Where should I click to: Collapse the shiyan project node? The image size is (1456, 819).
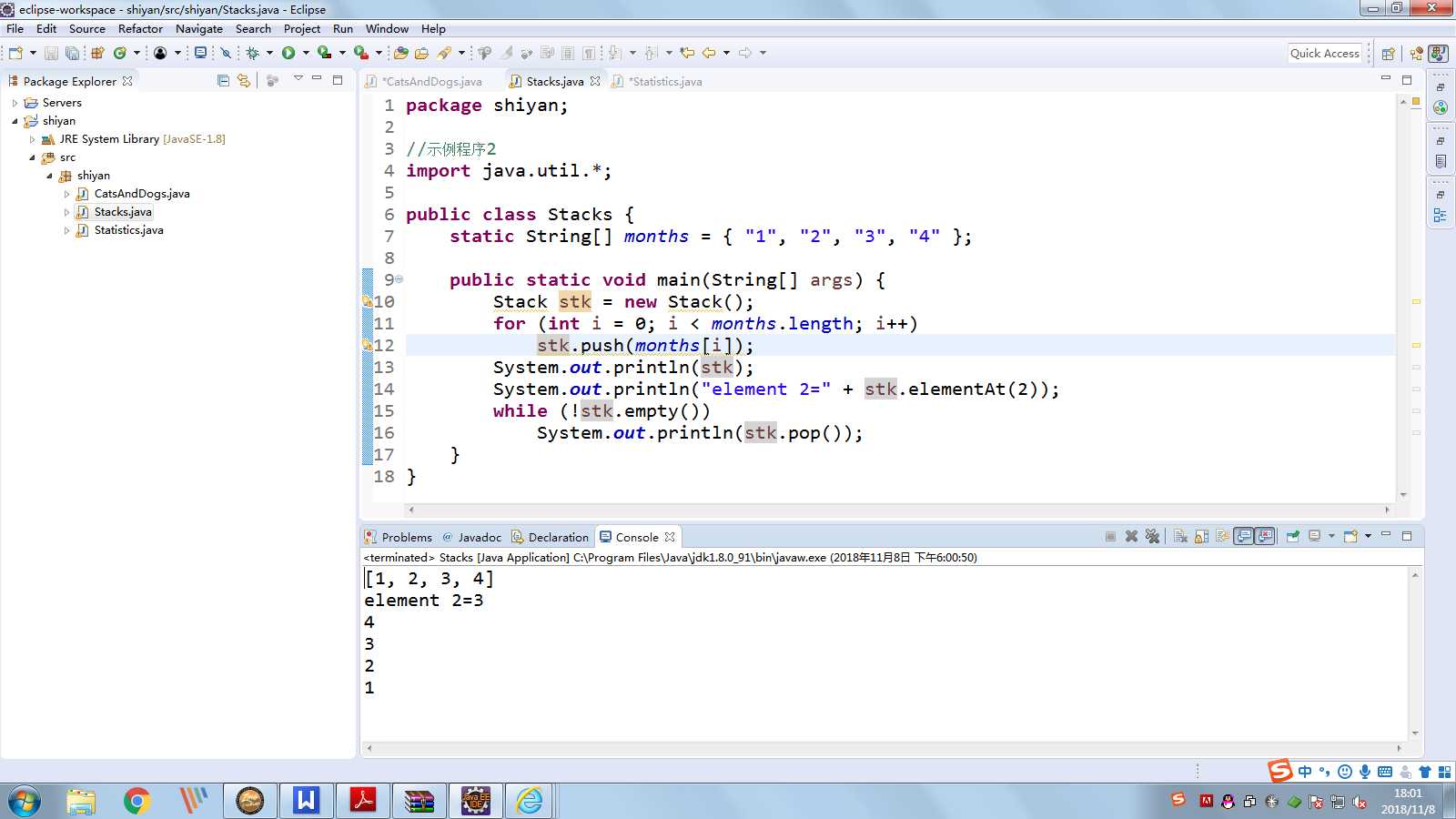click(x=15, y=121)
